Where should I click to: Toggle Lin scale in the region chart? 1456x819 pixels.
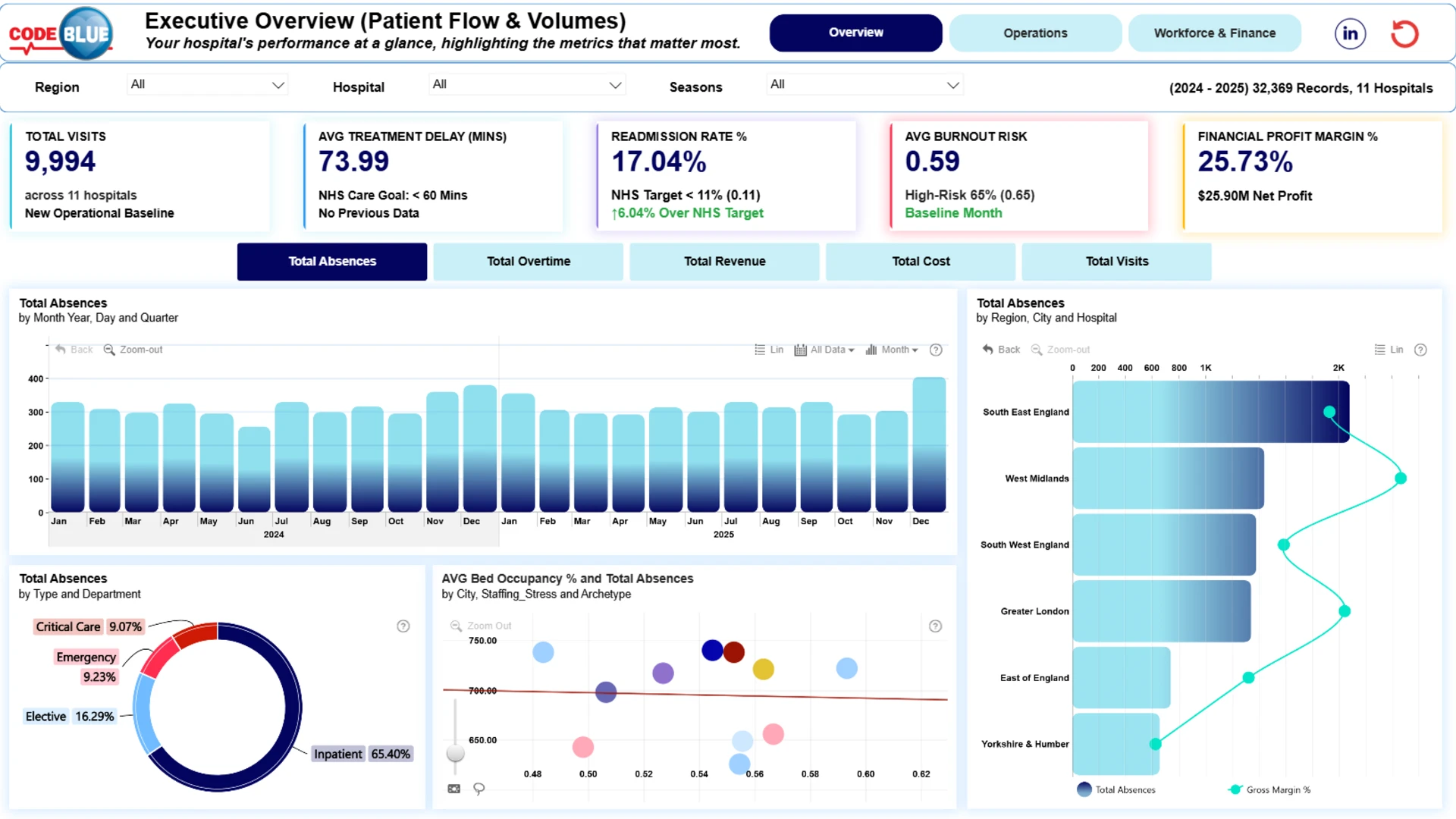(1389, 350)
